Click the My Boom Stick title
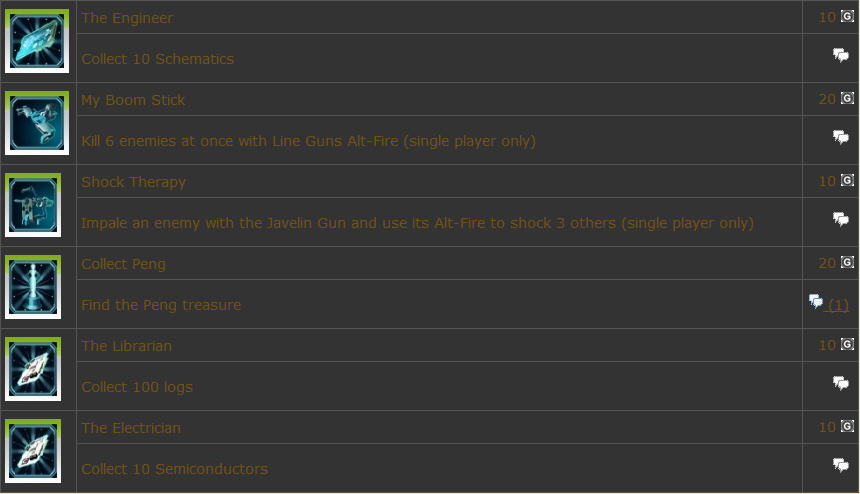The height and width of the screenshot is (494, 860). coord(133,100)
